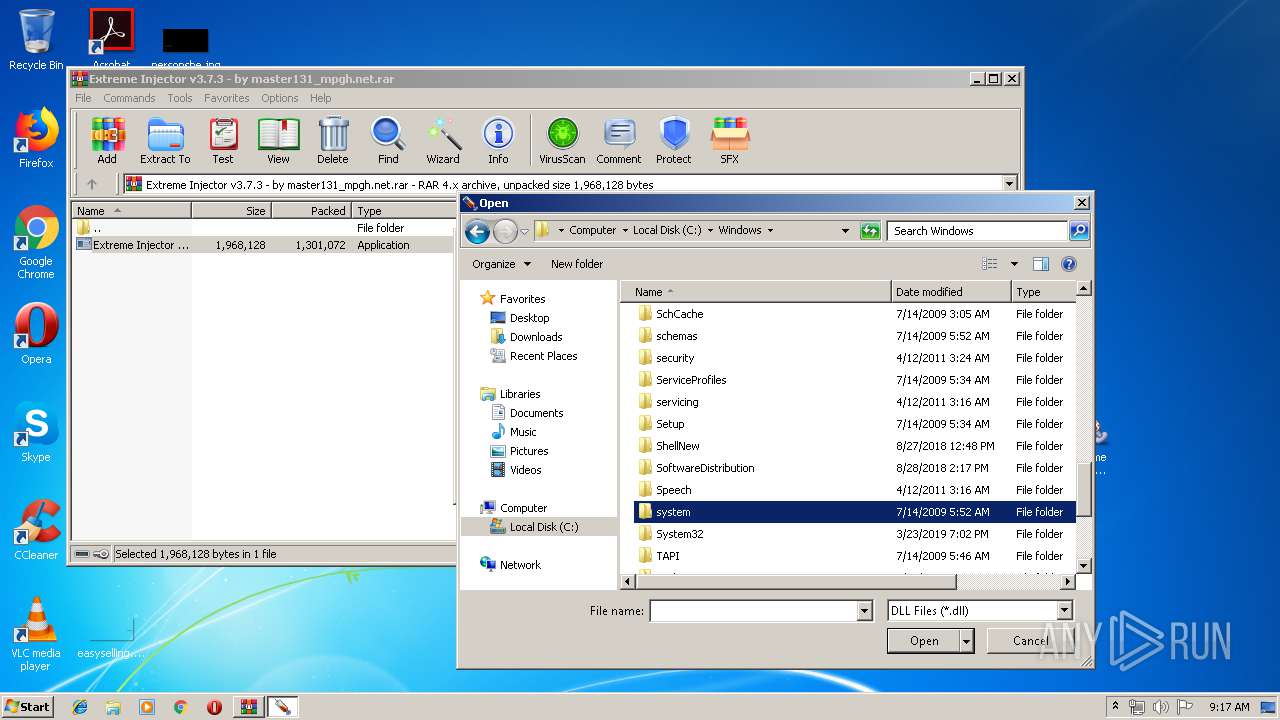Open Firefox from the desktop

pos(36,138)
